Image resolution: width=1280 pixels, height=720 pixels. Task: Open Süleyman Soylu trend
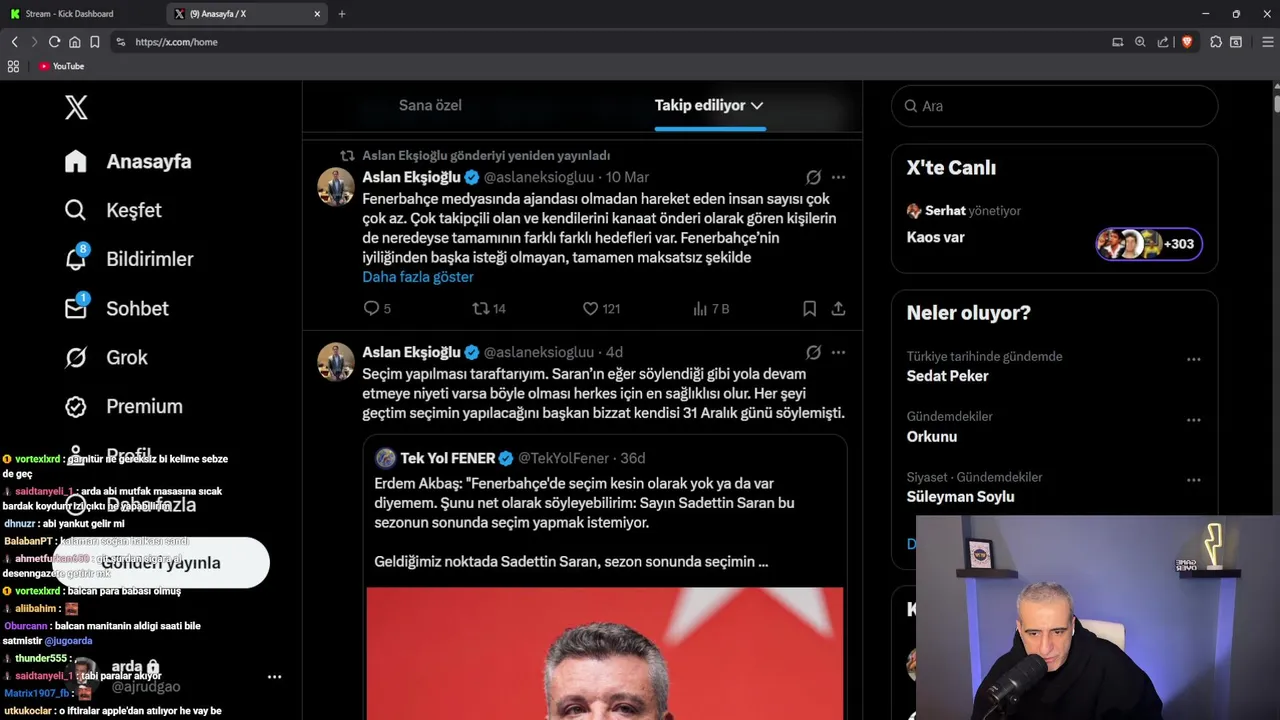pyautogui.click(x=960, y=497)
